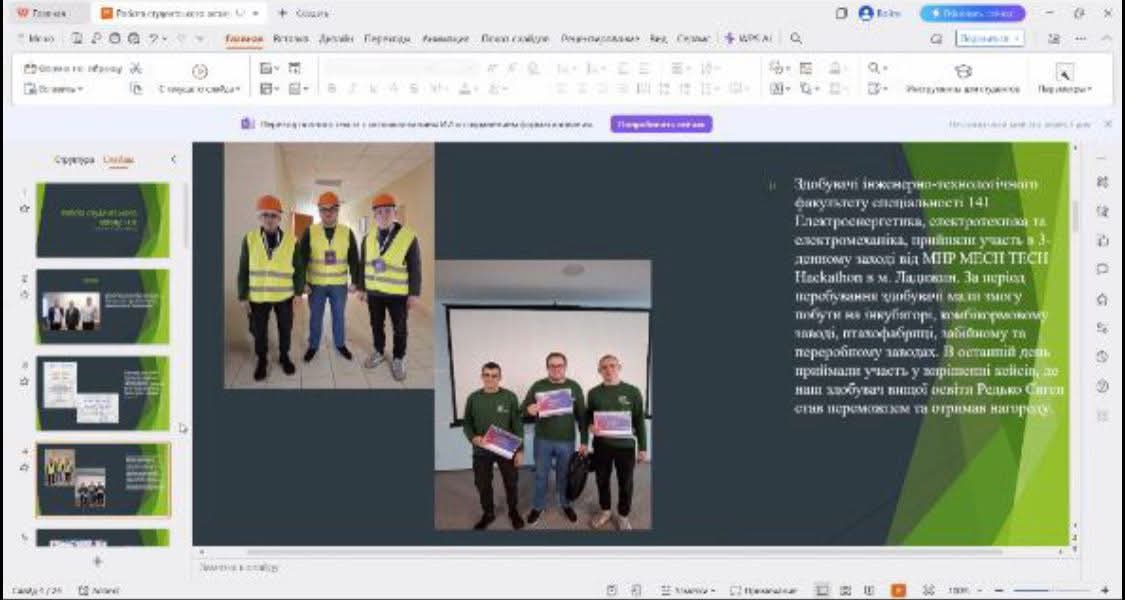Switch to slide sorter view icon

click(x=846, y=590)
